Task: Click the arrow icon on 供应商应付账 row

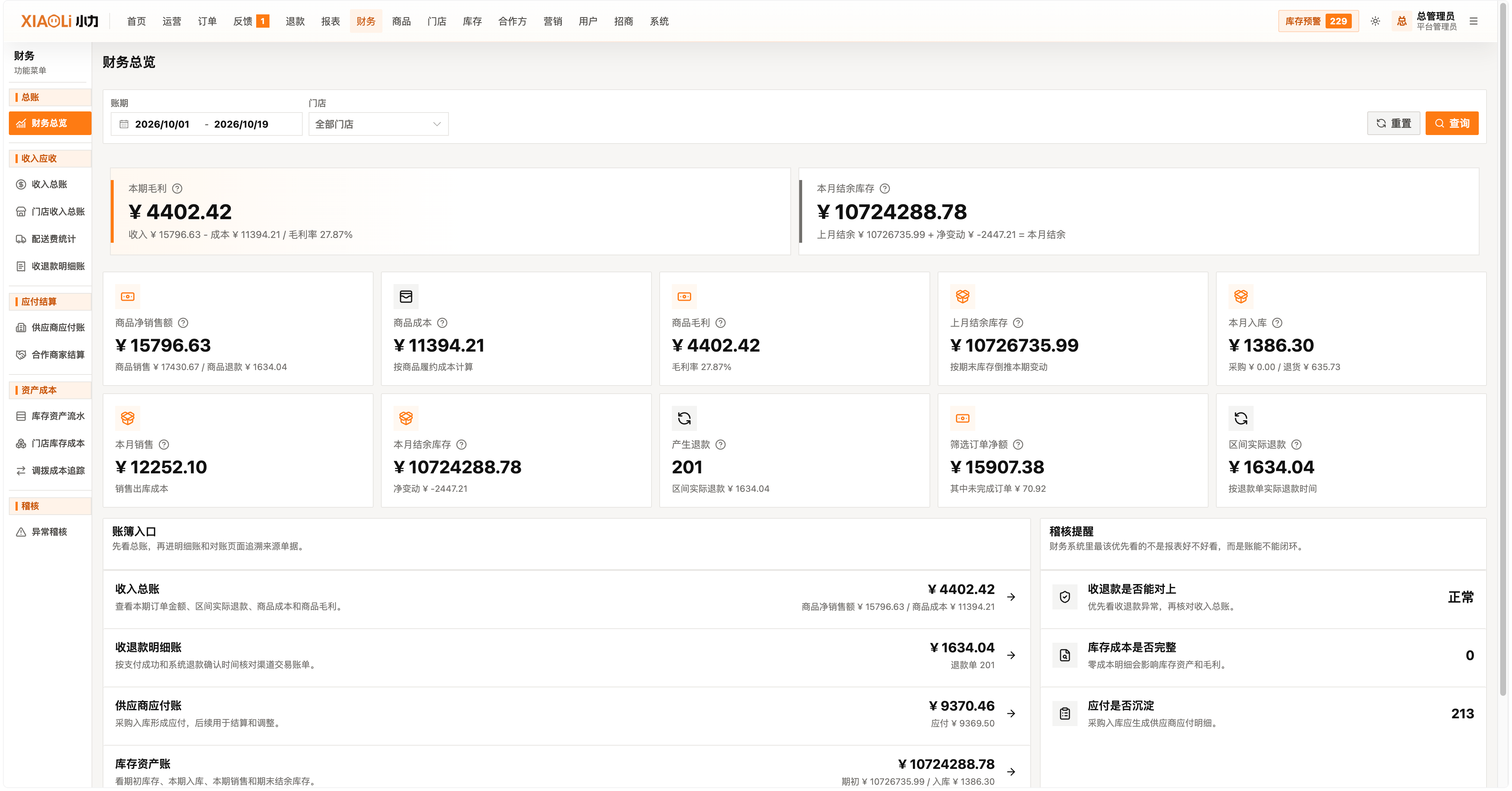Action: pos(1011,714)
